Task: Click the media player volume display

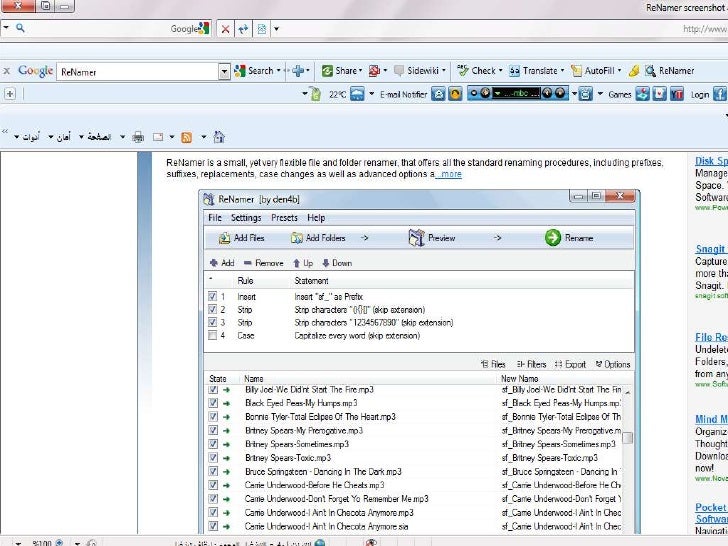Action: (516, 94)
